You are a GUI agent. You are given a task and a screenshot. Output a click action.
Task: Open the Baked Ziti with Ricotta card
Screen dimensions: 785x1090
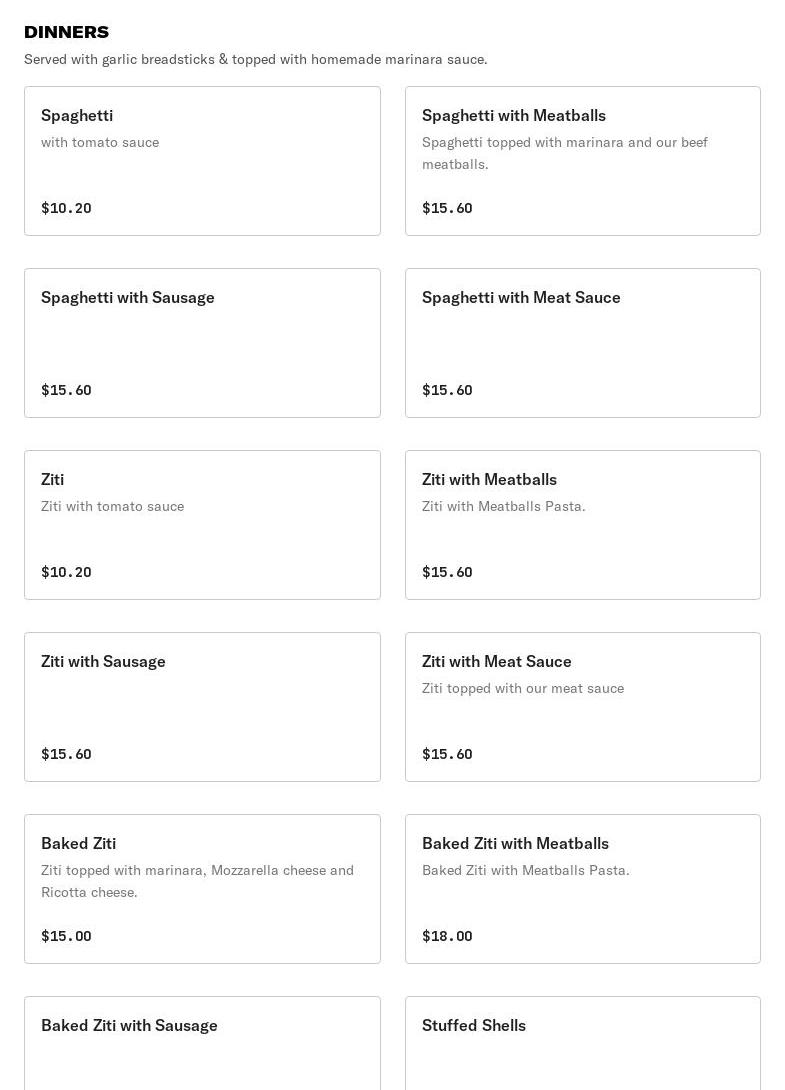click(x=202, y=889)
